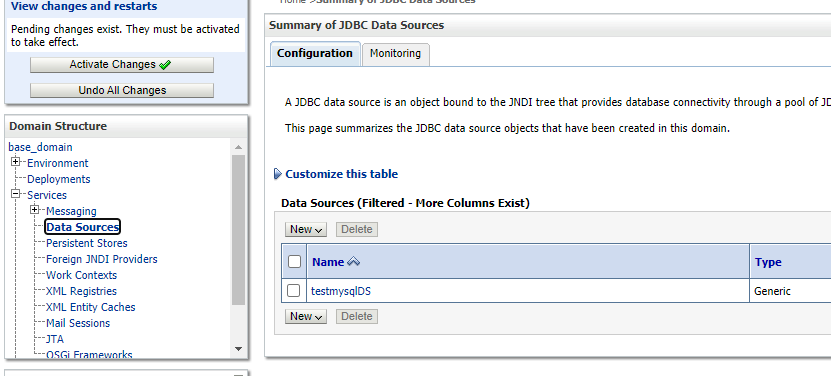This screenshot has width=831, height=376.
Task: Open Environment in Domain Structure
Action: coord(58,163)
